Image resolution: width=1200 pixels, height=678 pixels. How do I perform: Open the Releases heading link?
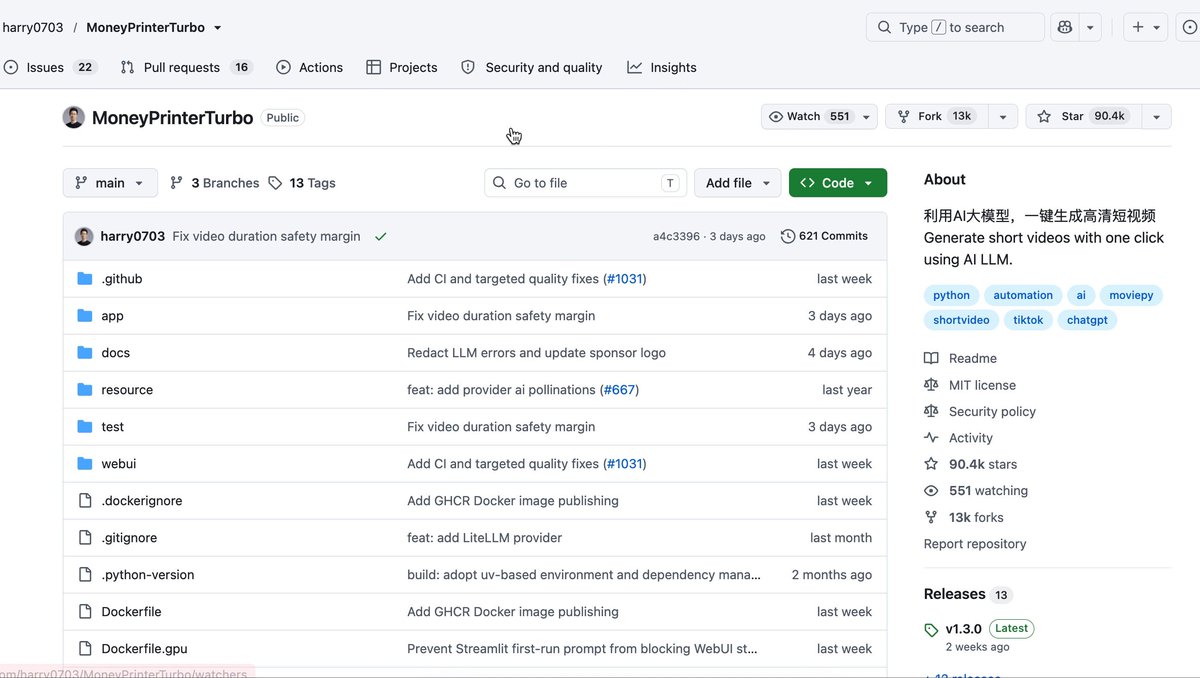click(955, 594)
